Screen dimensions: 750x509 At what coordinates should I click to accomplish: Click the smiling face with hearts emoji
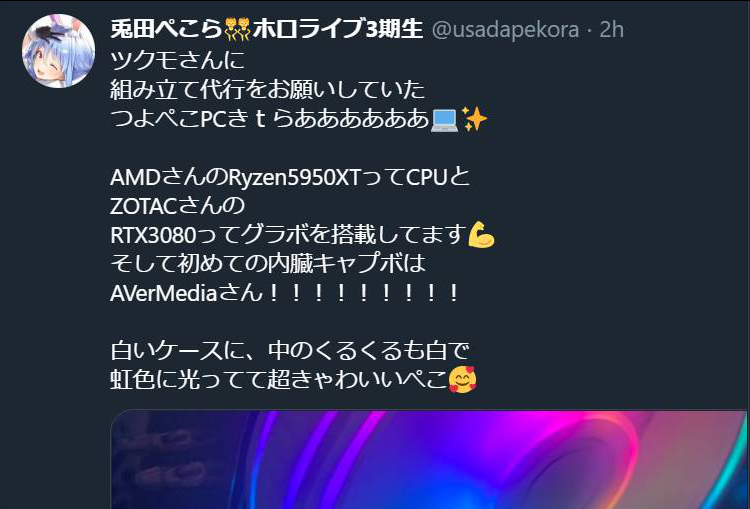coord(463,379)
